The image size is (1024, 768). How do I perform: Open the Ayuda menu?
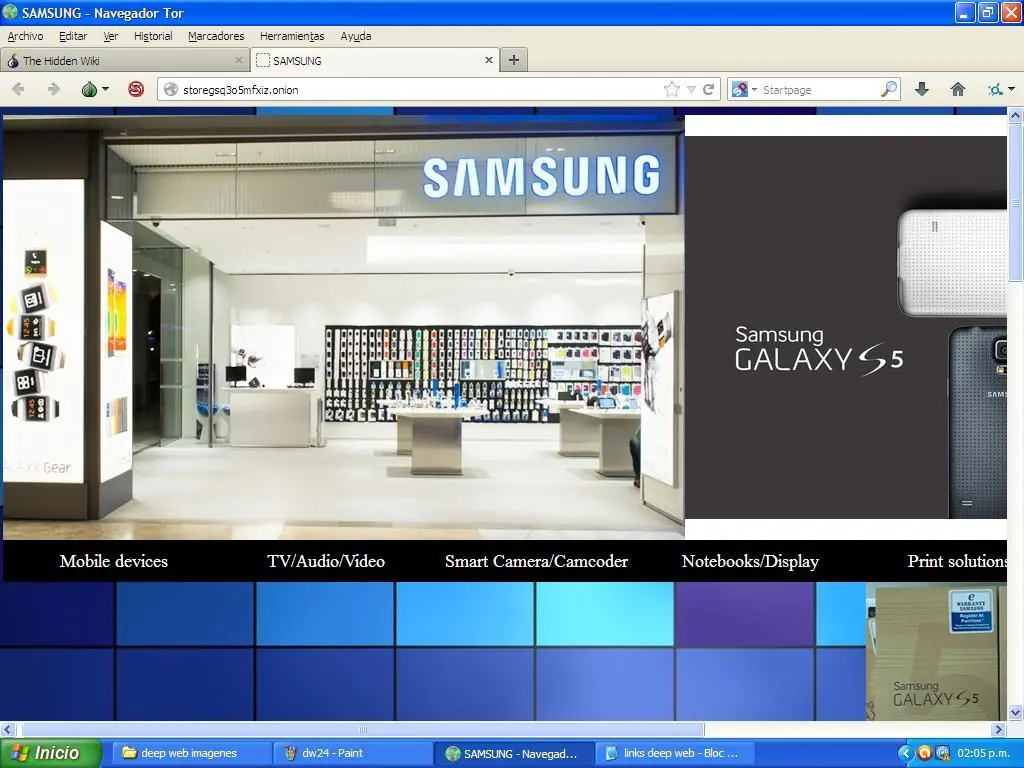[x=356, y=36]
